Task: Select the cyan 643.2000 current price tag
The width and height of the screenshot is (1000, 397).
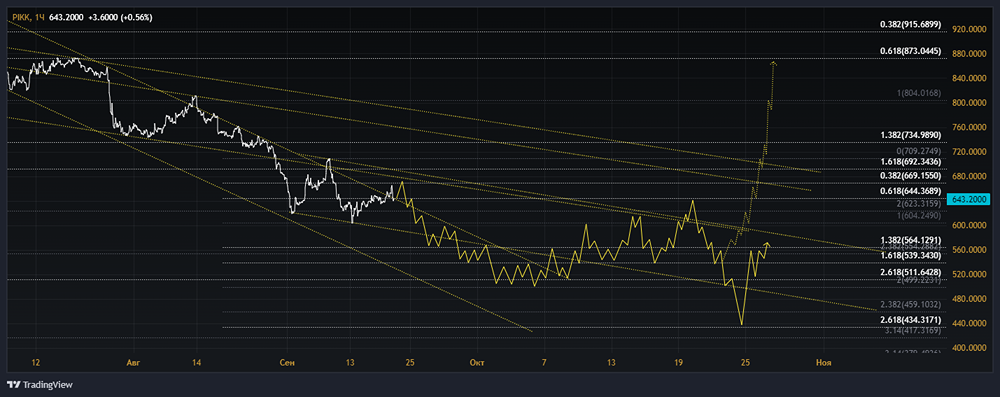Action: 968,200
